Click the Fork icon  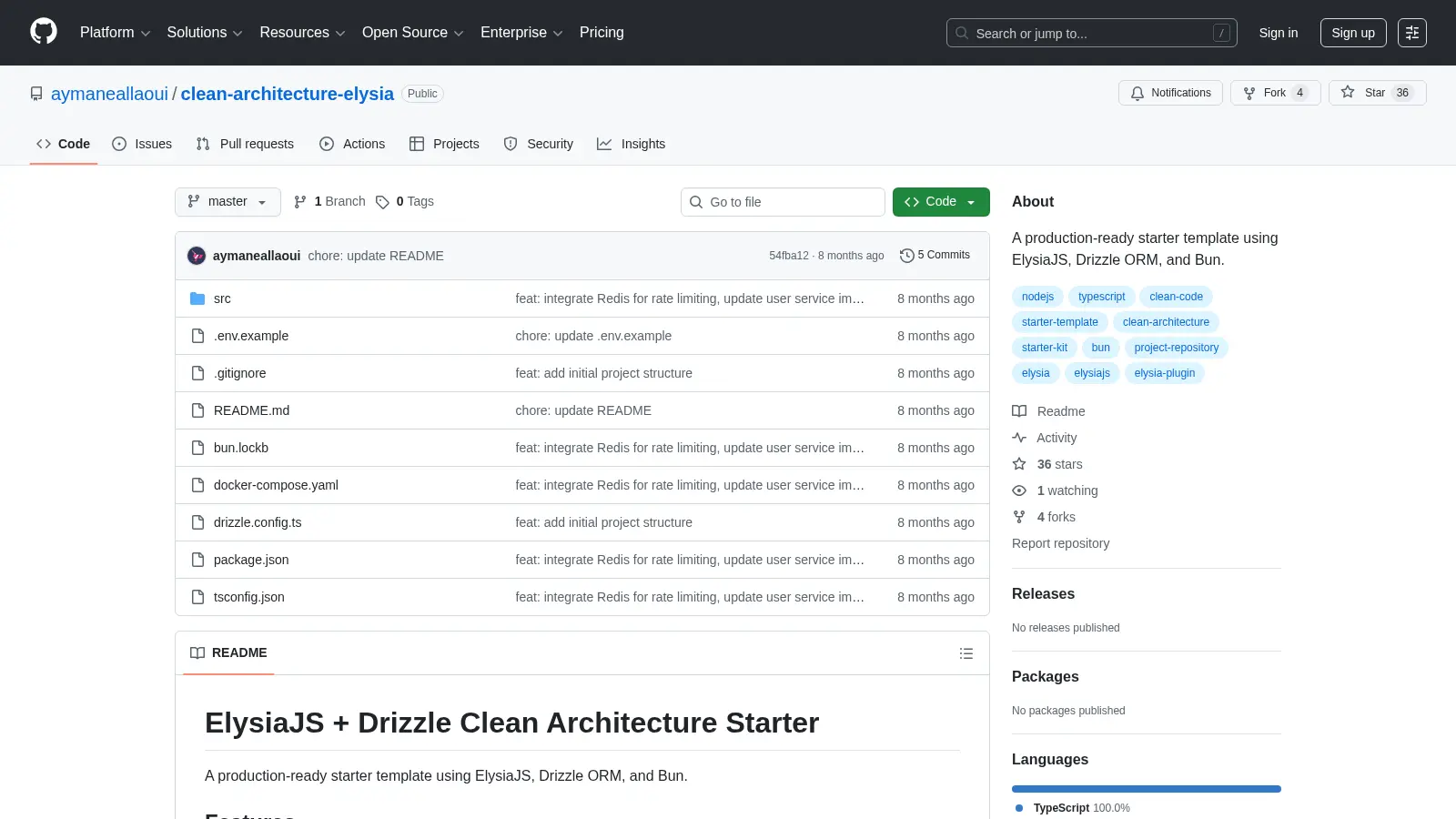click(x=1249, y=93)
